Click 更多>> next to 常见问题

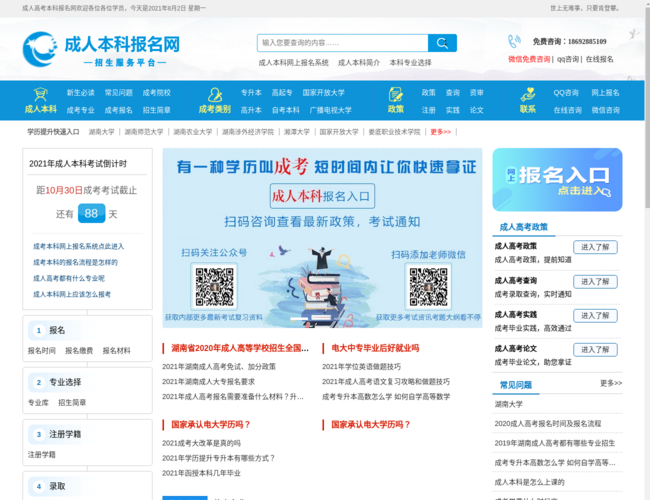(x=611, y=383)
